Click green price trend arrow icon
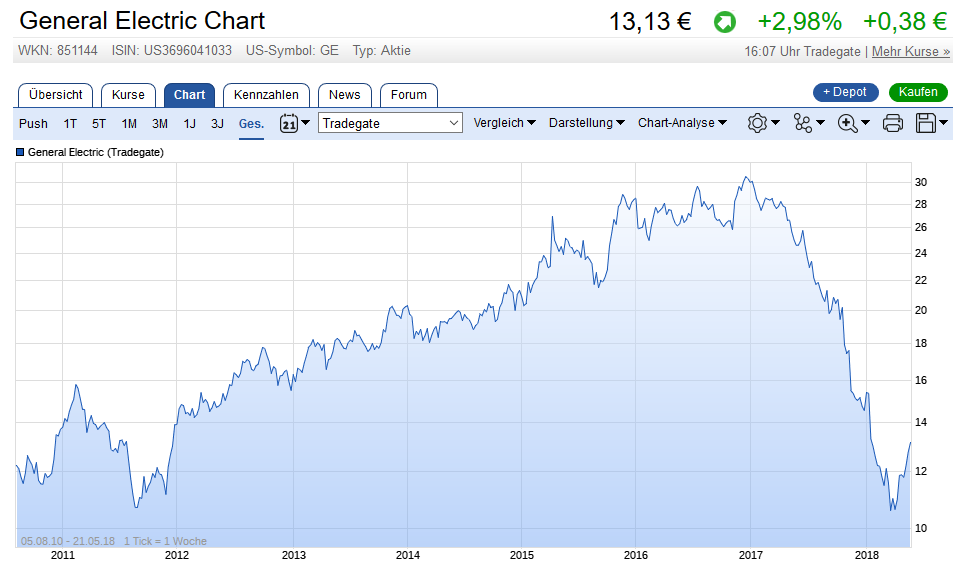This screenshot has height=564, width=963. pos(725,23)
